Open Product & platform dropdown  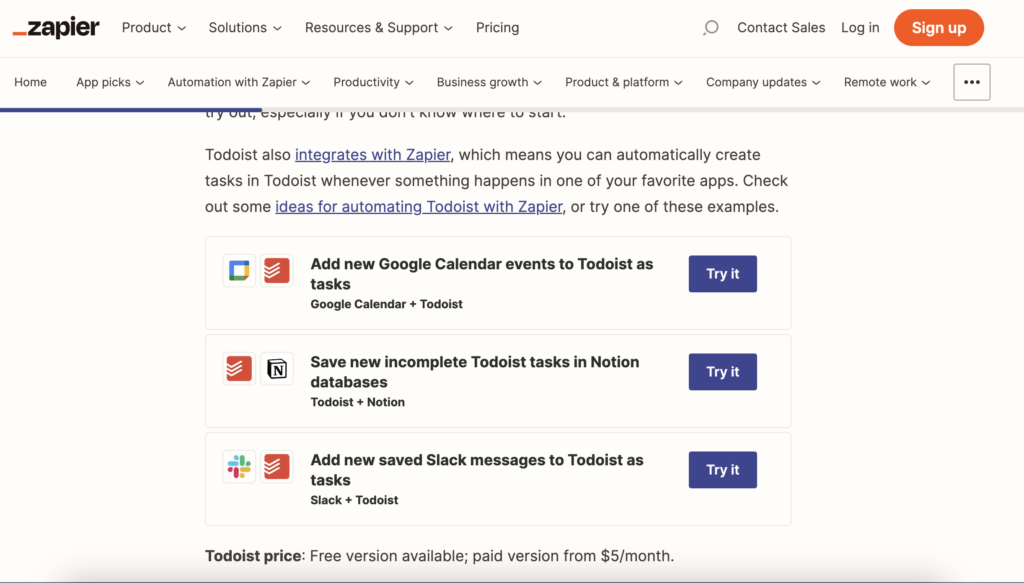[x=624, y=82]
